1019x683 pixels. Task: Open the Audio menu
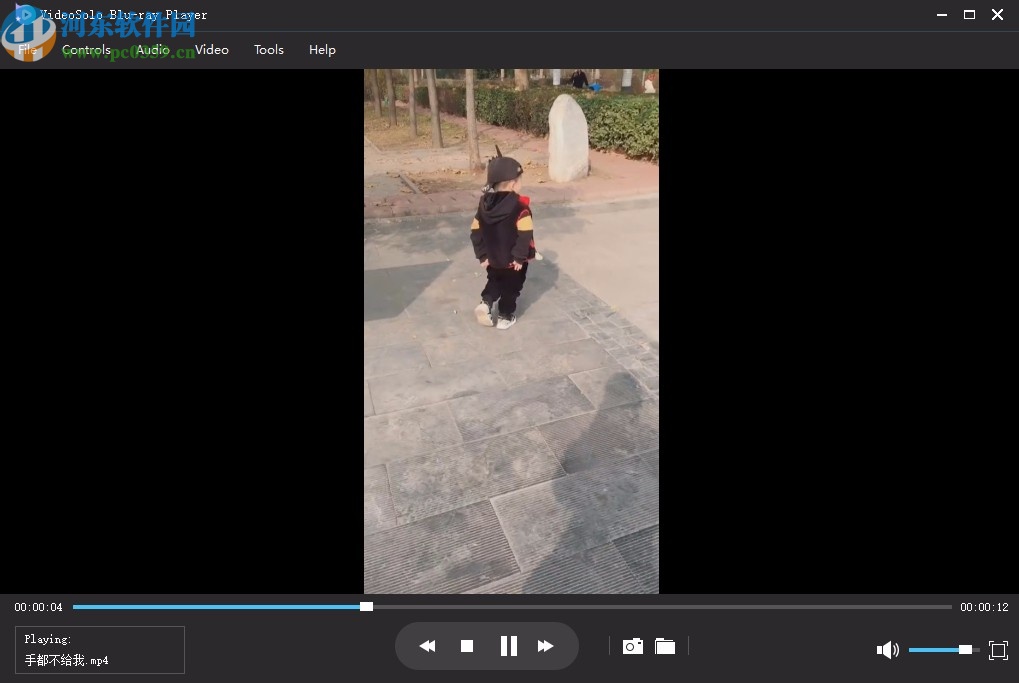click(153, 49)
